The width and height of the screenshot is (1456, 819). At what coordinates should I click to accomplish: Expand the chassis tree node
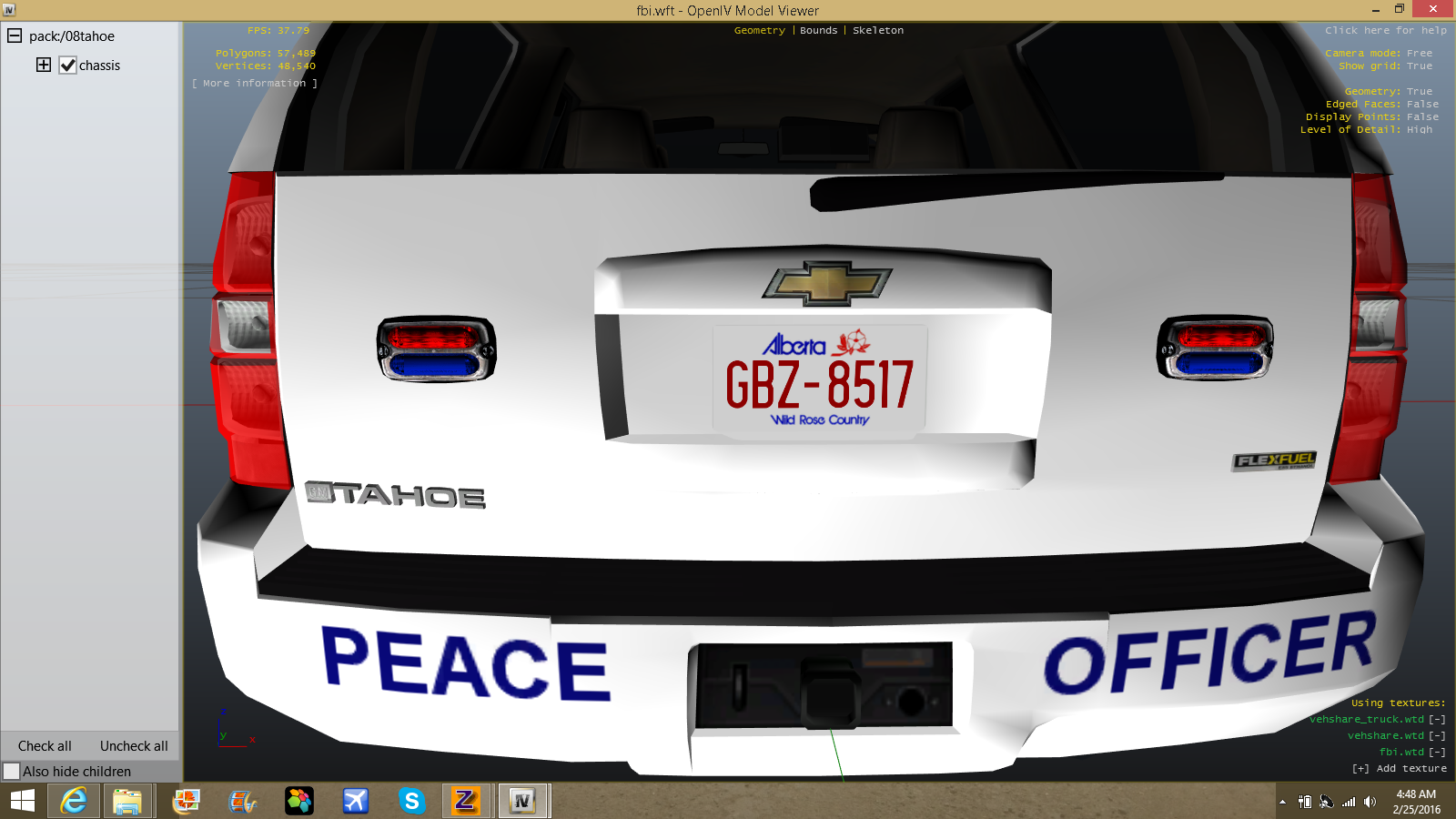tap(44, 65)
